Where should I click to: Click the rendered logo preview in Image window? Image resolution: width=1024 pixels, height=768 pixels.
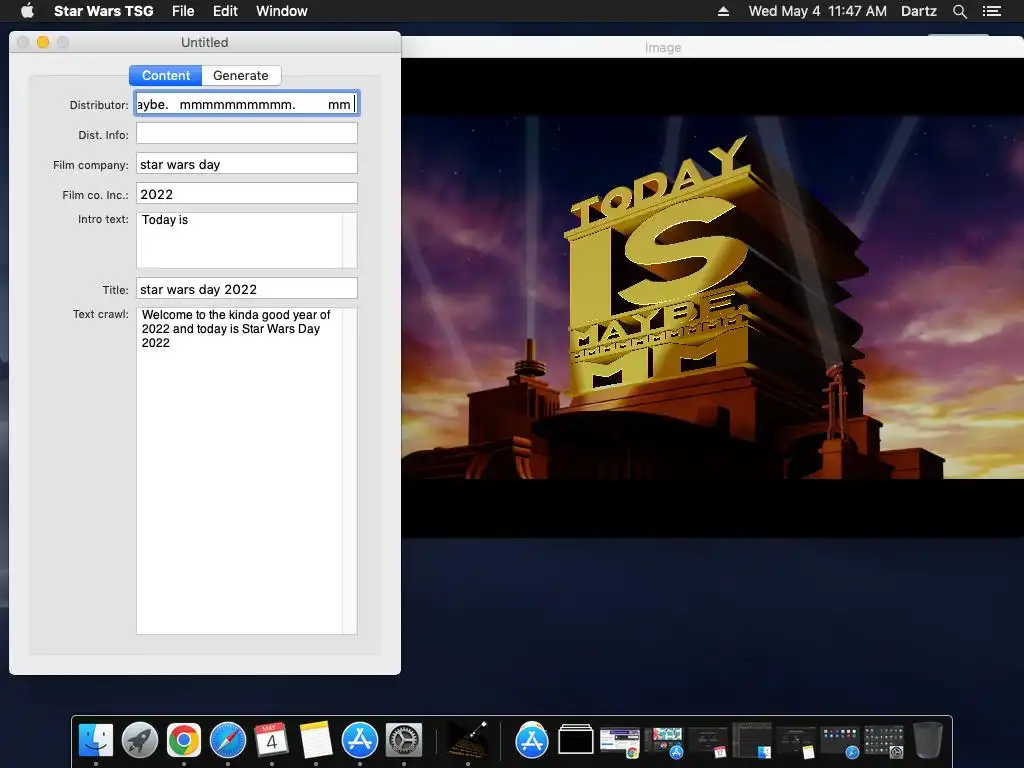712,298
